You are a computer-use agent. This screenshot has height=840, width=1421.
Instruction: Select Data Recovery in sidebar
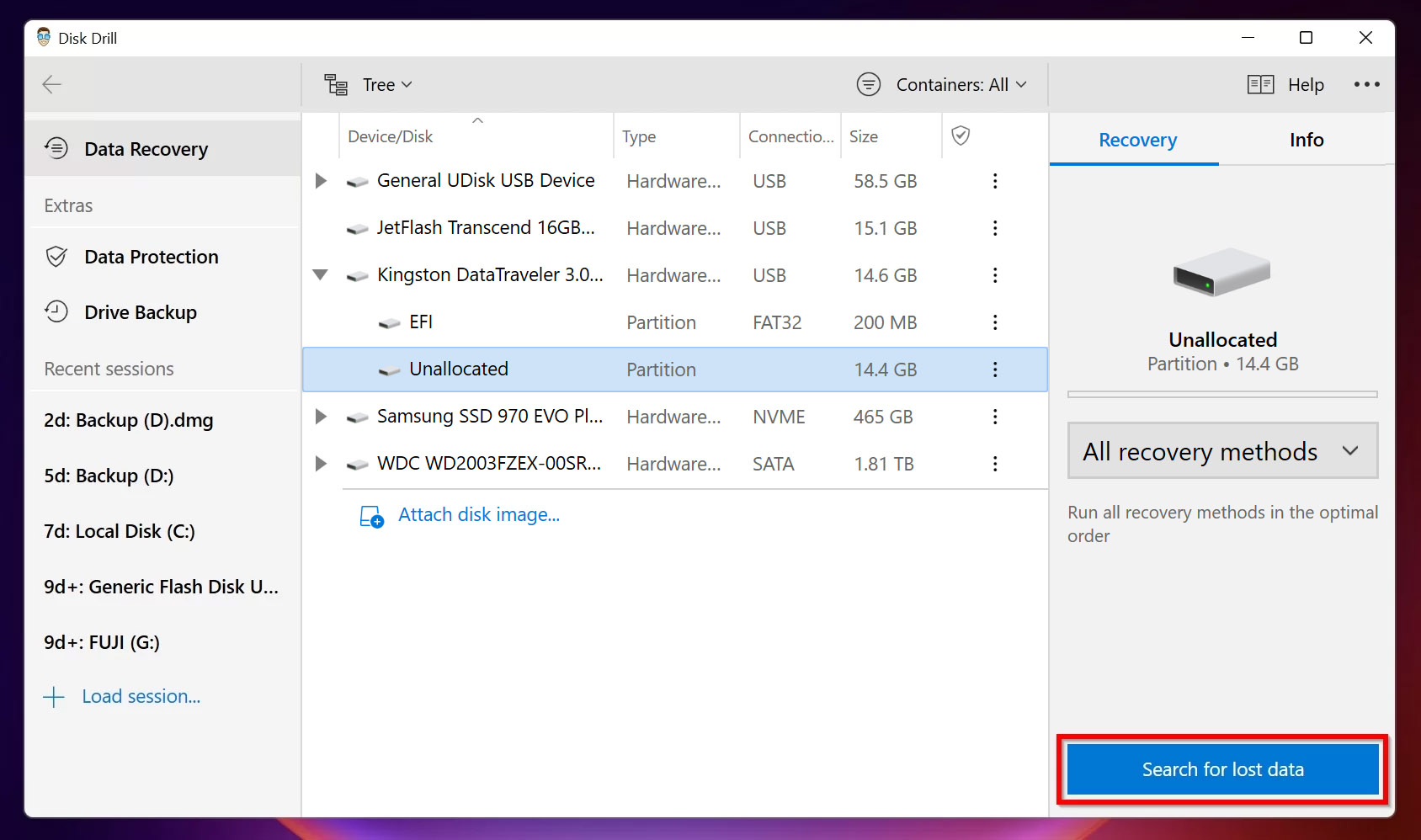click(x=163, y=149)
